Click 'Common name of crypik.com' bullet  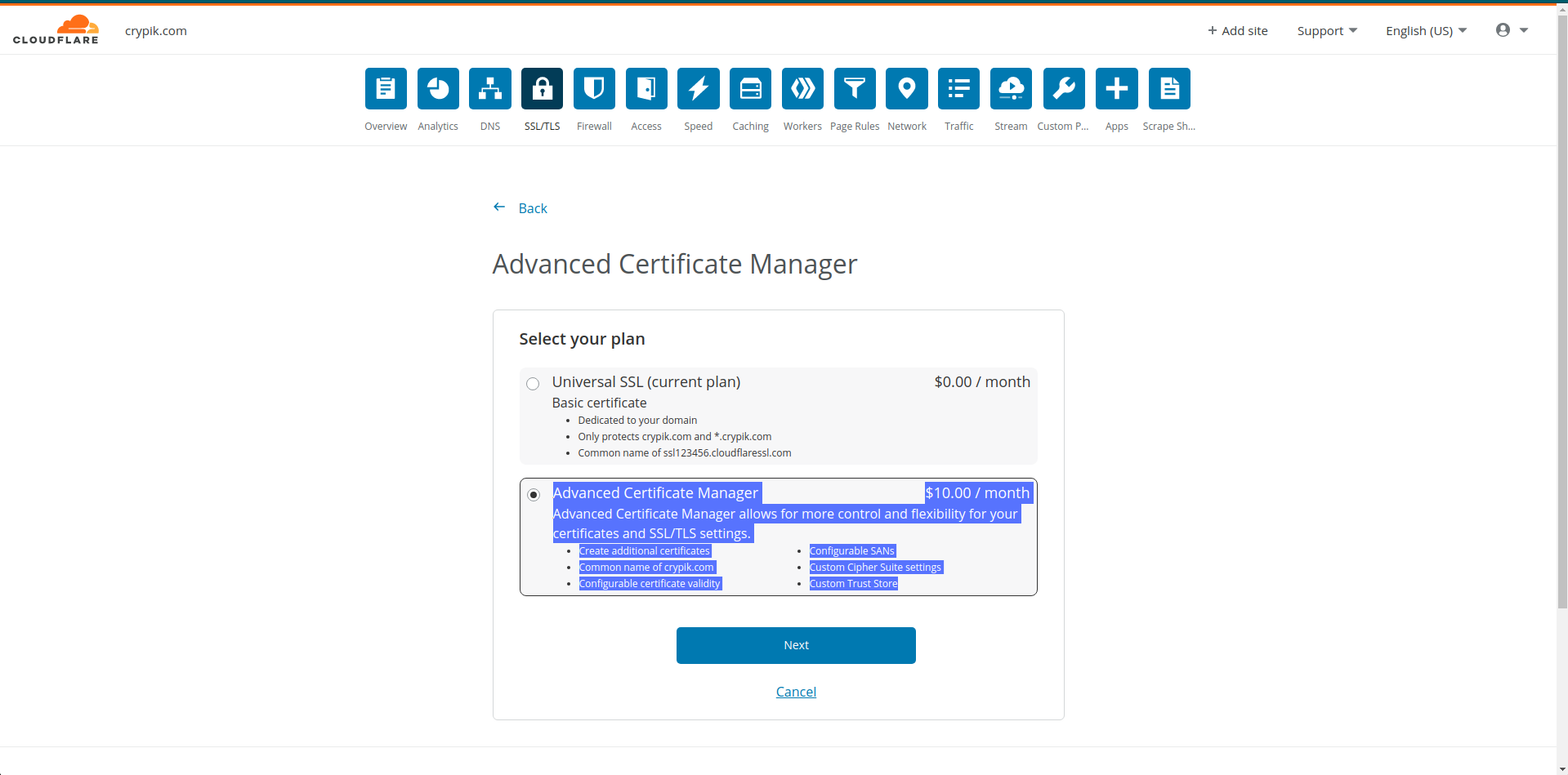(646, 568)
